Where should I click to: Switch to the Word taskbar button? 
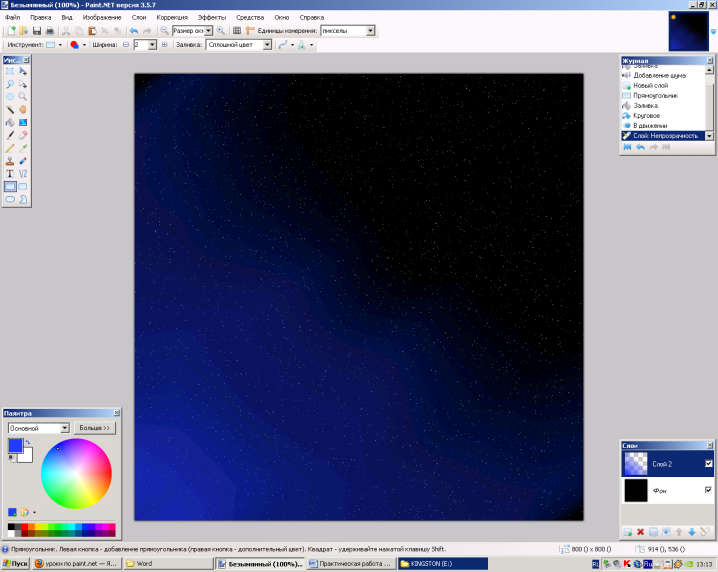pyautogui.click(x=168, y=564)
